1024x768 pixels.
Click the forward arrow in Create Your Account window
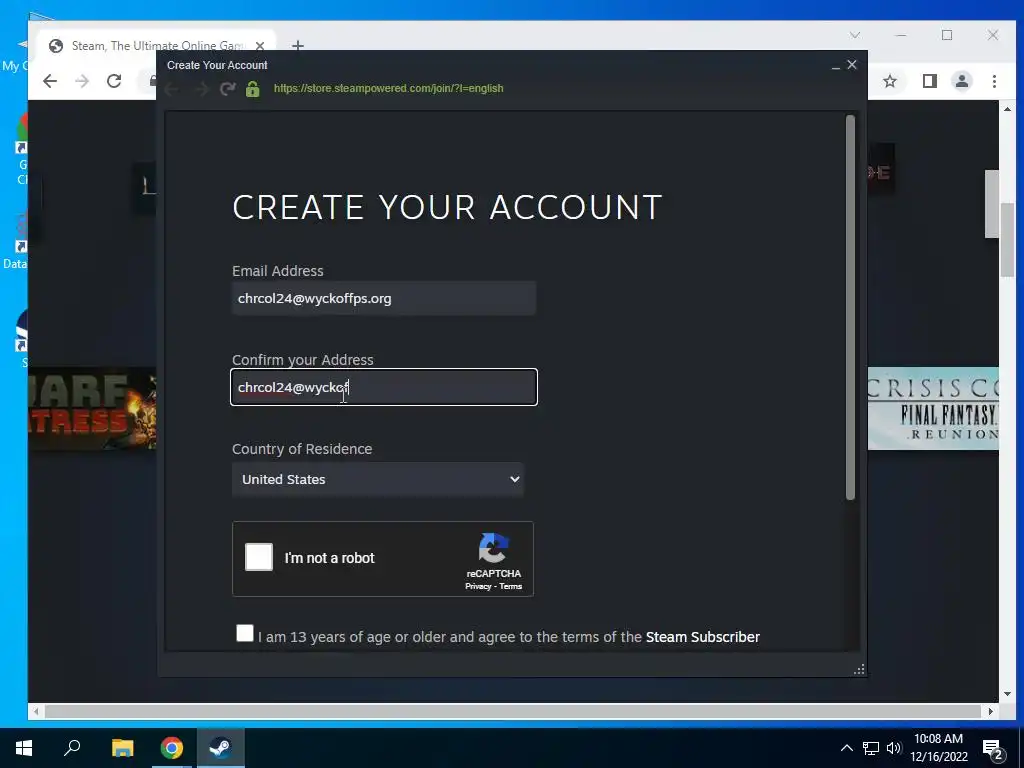[202, 89]
